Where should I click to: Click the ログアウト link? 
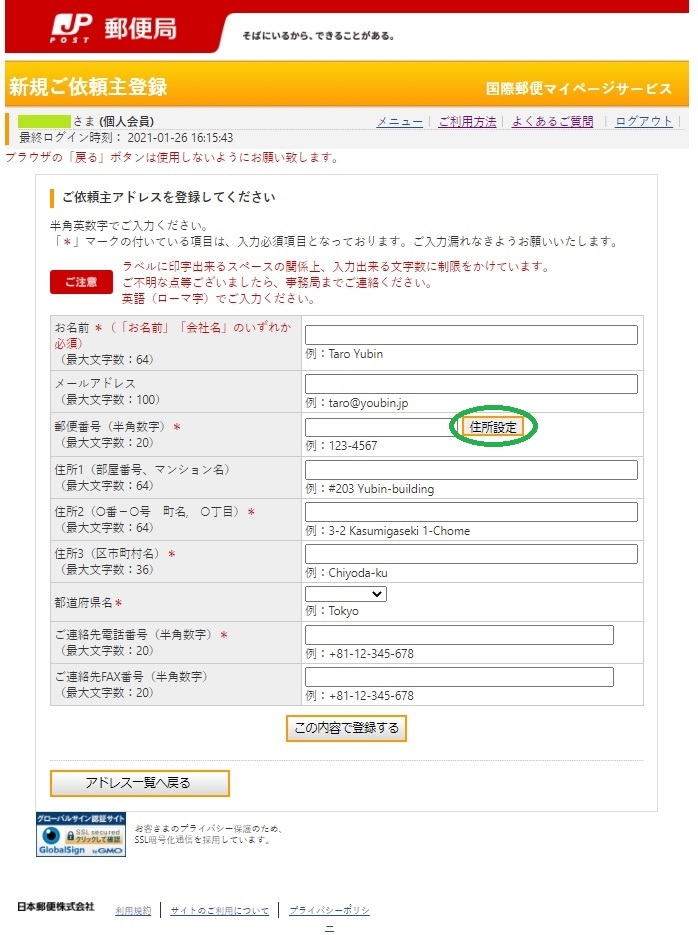pyautogui.click(x=644, y=122)
